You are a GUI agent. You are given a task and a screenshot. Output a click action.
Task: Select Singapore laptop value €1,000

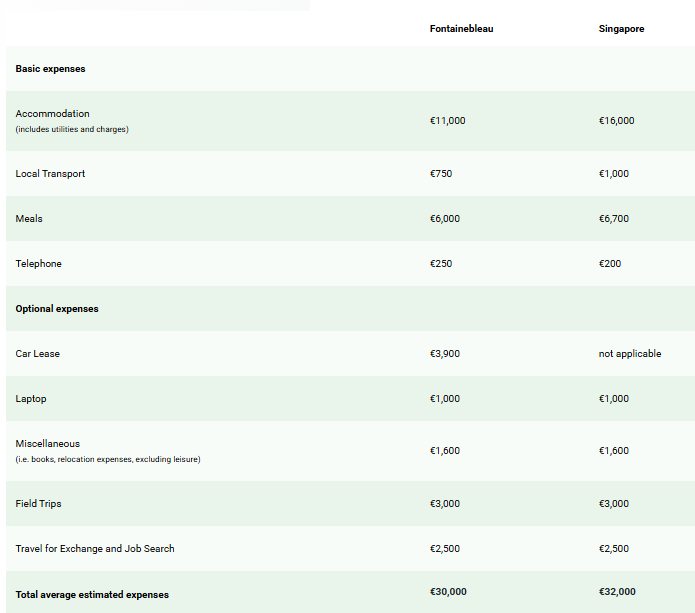pos(614,398)
